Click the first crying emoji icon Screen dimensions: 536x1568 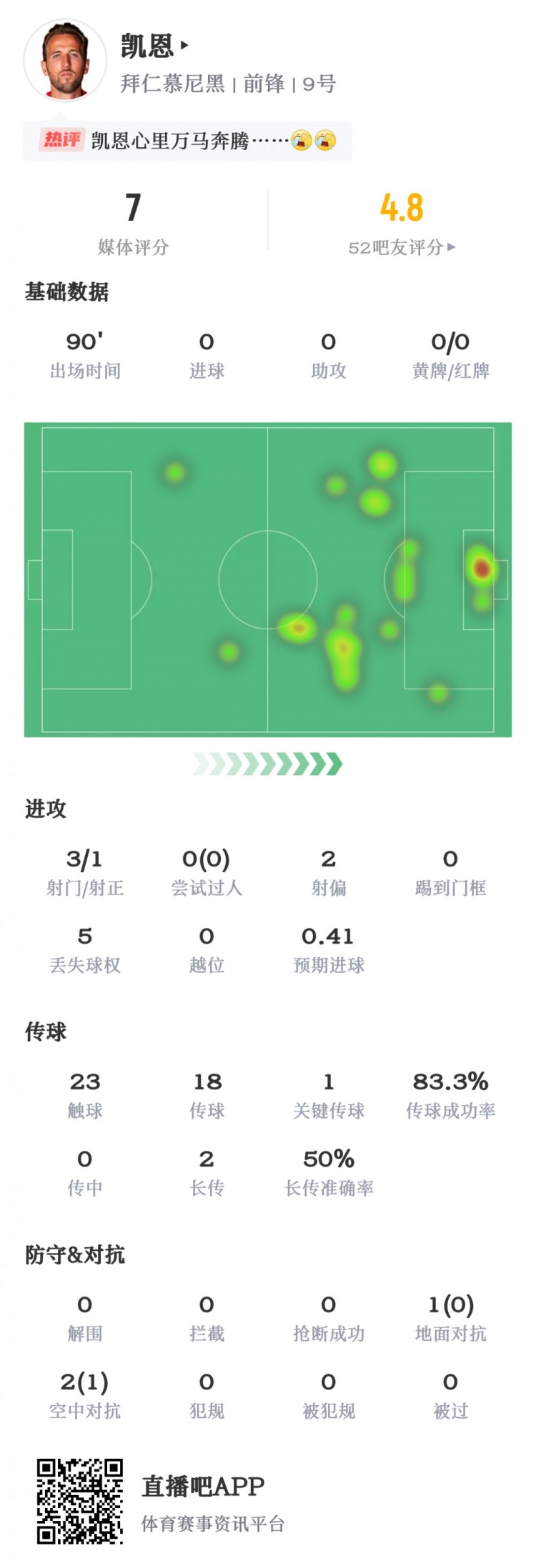pos(302,141)
